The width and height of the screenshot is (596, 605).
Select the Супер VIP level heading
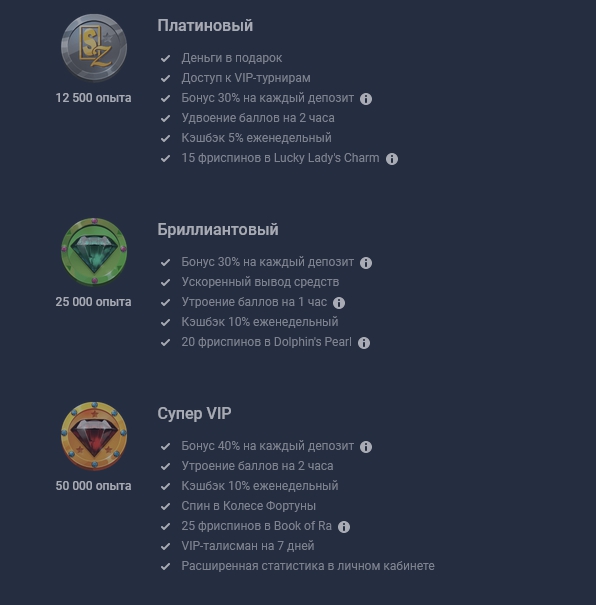pyautogui.click(x=194, y=414)
